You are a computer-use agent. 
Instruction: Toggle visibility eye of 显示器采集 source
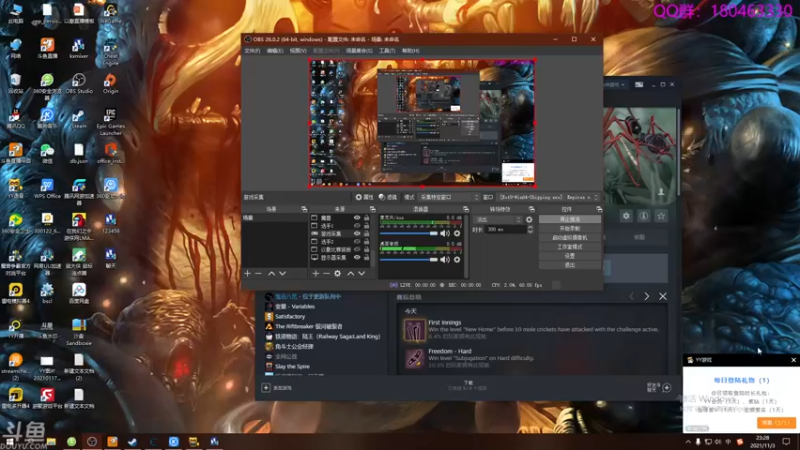[357, 258]
